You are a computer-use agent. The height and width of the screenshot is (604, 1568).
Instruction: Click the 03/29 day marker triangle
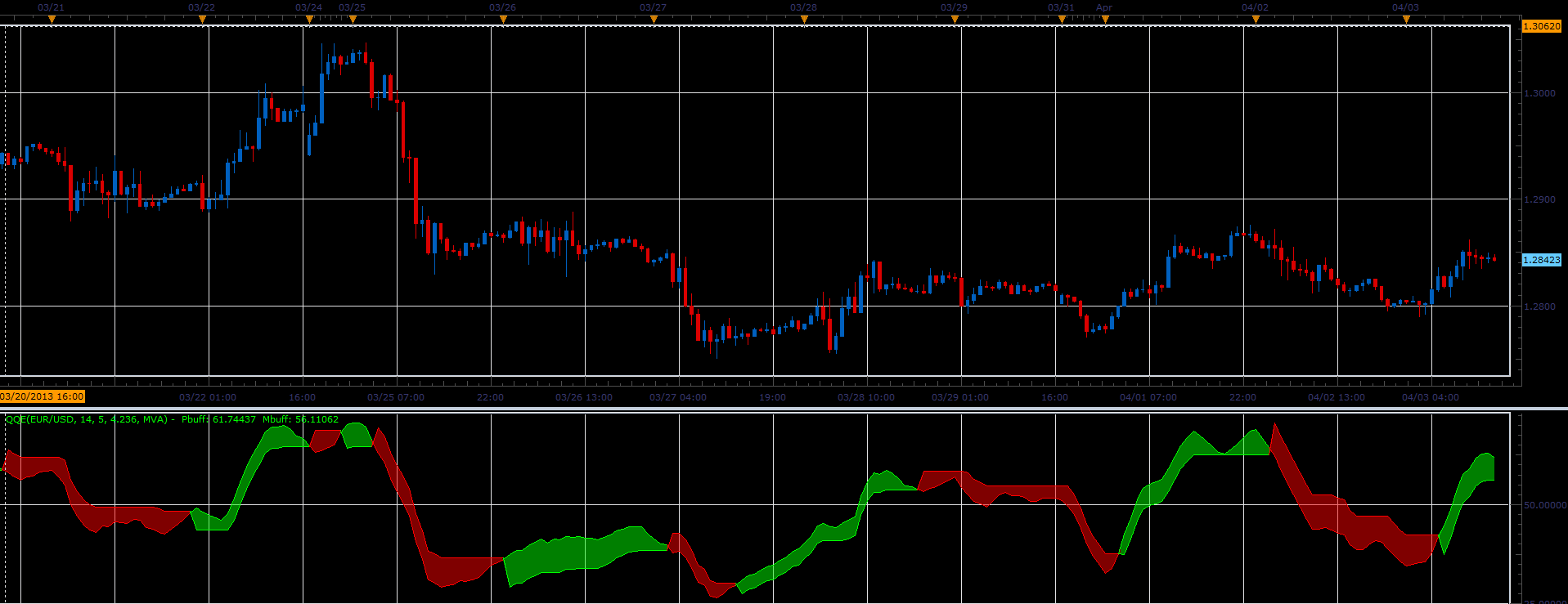955,20
